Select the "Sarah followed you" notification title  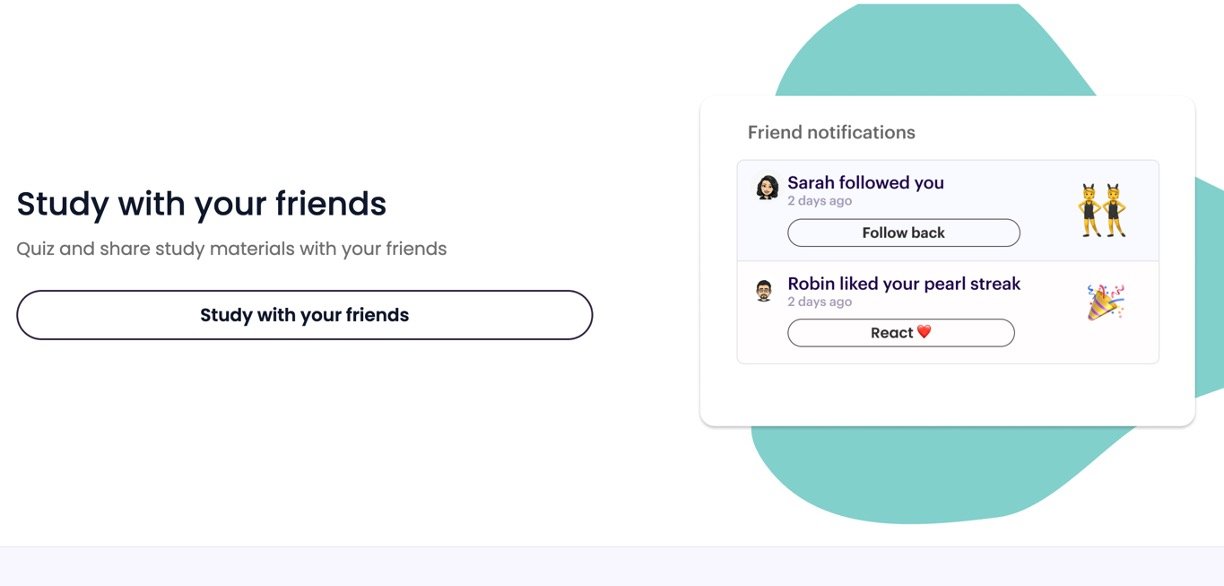tap(865, 183)
